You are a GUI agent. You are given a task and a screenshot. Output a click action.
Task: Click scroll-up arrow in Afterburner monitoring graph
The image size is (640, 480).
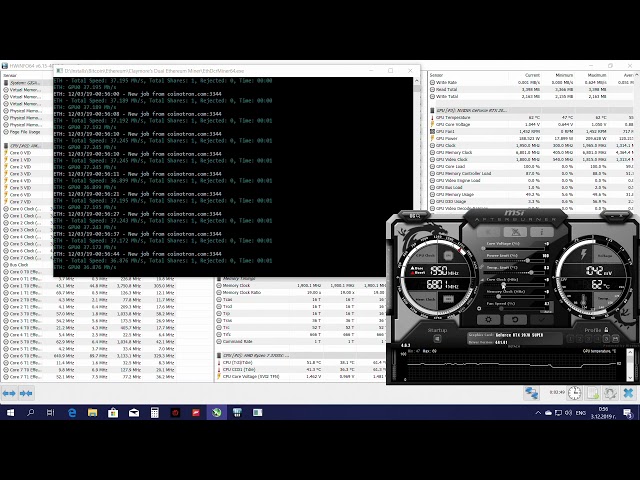(x=631, y=353)
